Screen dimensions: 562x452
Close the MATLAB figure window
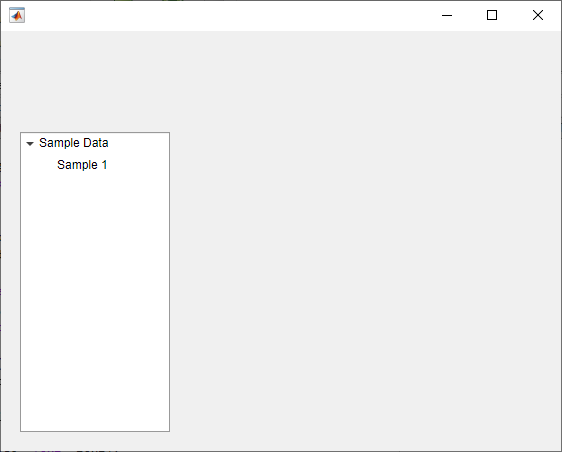click(x=538, y=15)
